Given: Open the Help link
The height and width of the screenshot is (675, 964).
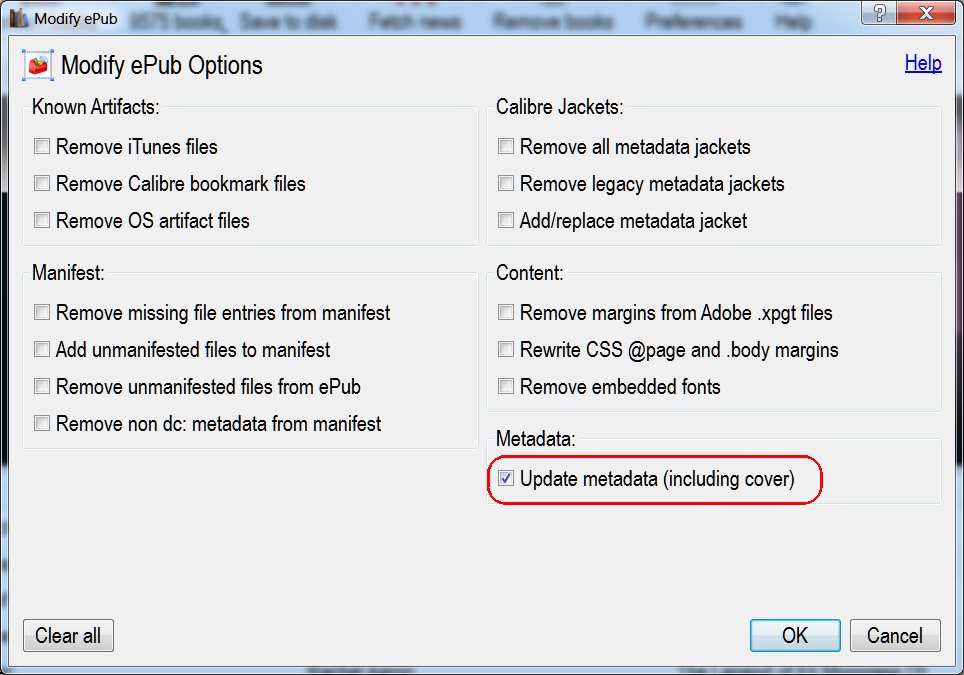Looking at the screenshot, I should click(x=922, y=63).
